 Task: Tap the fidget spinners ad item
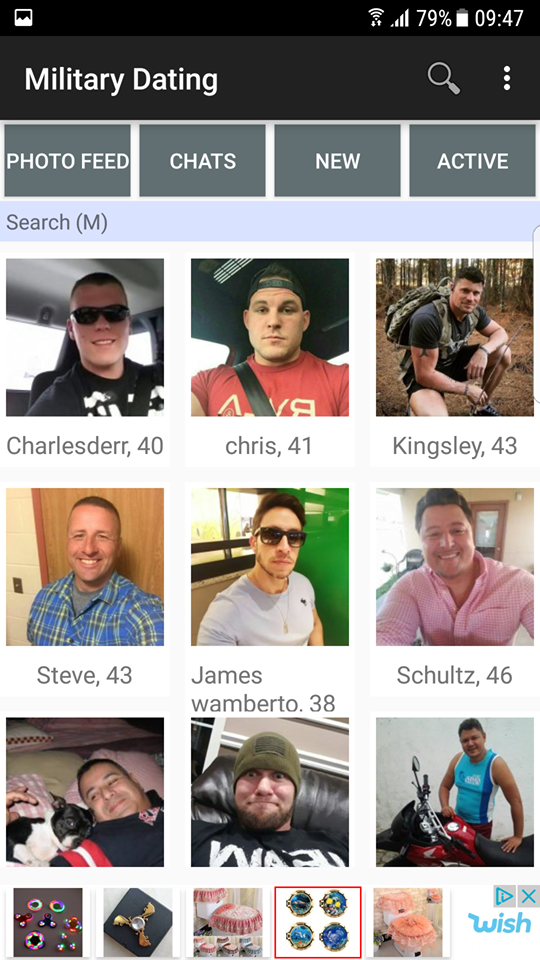[48, 923]
